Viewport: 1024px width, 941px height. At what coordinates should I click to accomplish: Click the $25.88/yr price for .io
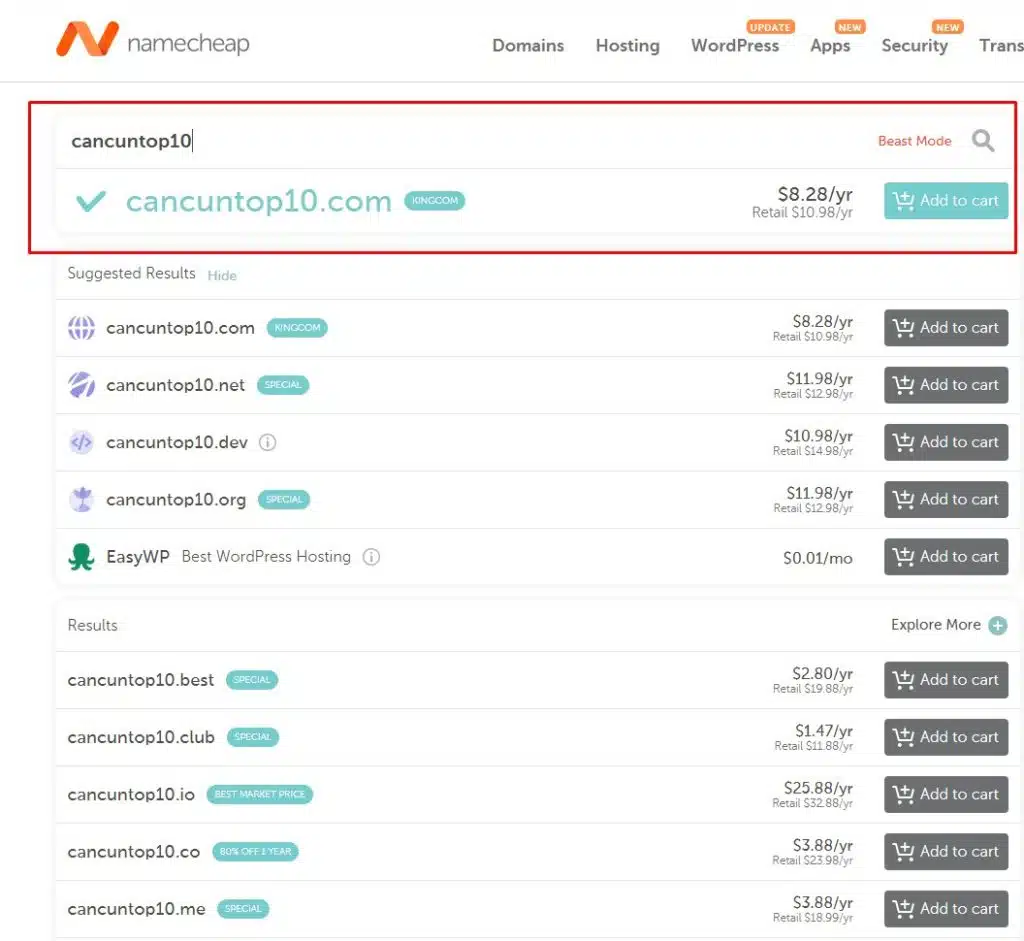[x=818, y=788]
